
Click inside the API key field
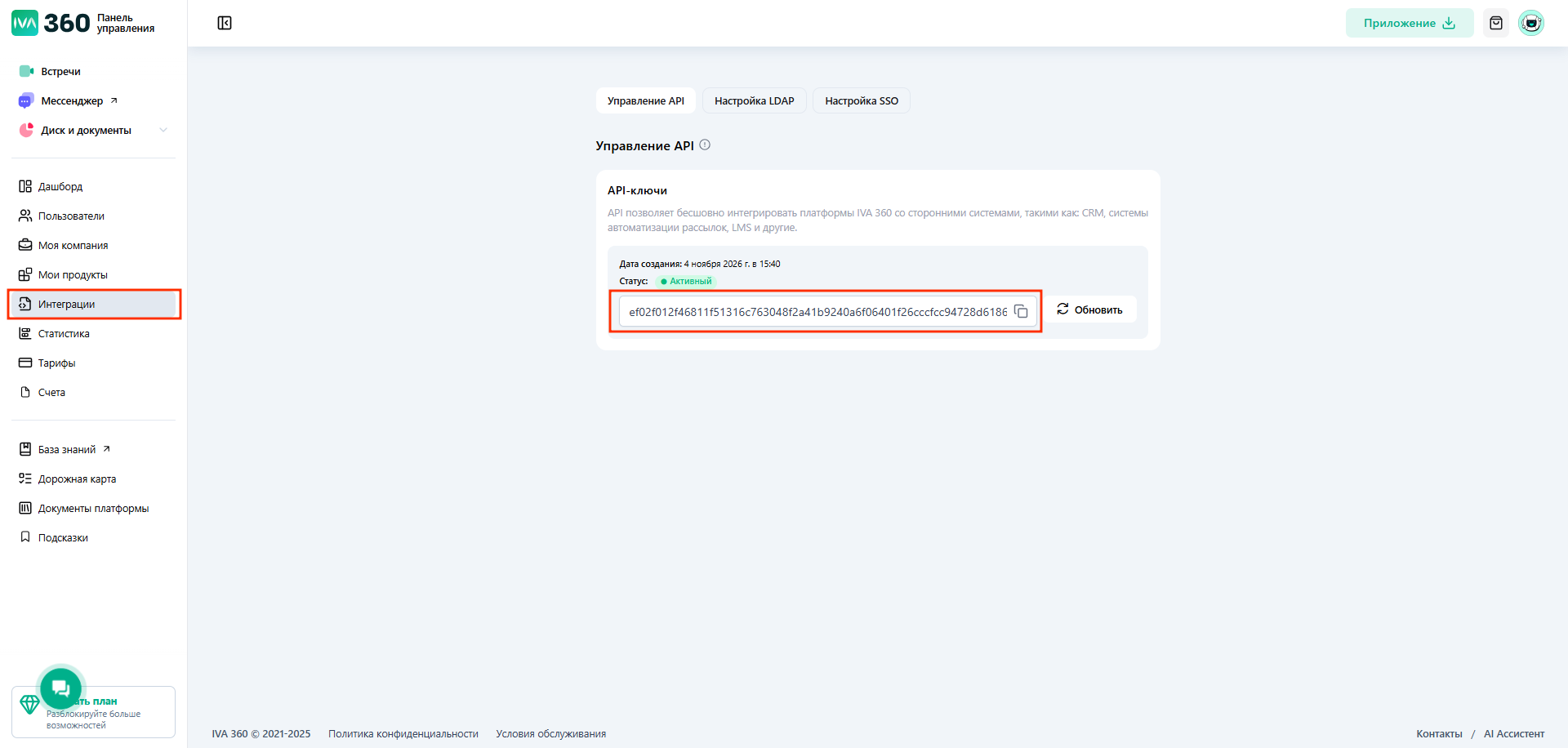(x=817, y=312)
